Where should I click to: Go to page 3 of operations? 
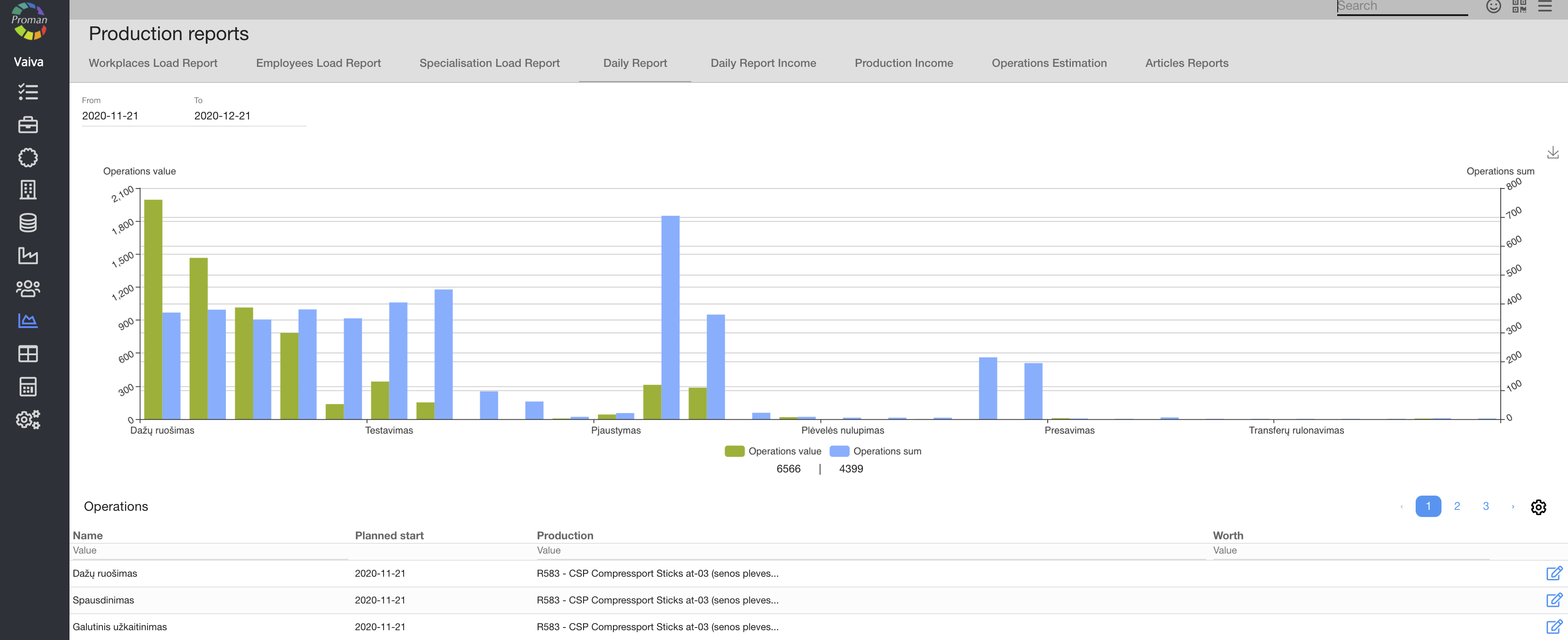pos(1485,506)
